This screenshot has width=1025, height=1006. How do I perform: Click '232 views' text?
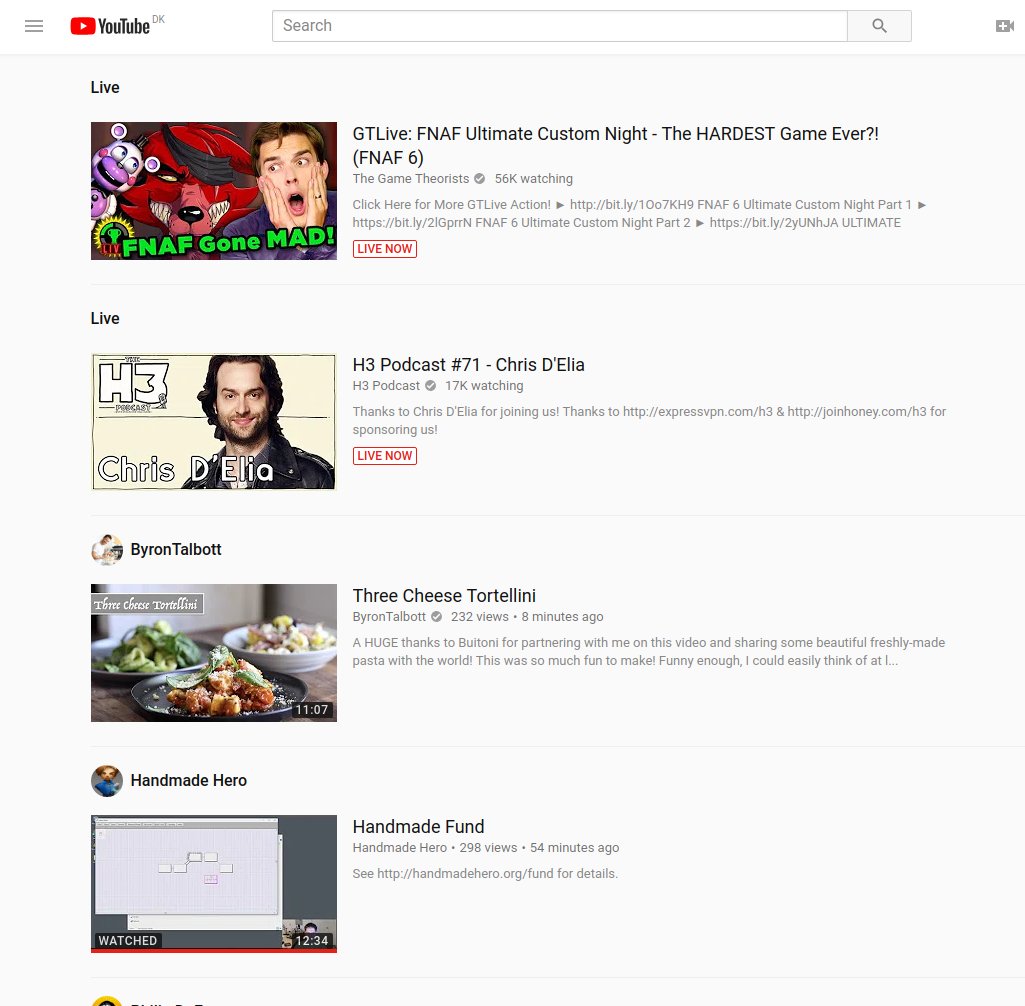coord(479,616)
